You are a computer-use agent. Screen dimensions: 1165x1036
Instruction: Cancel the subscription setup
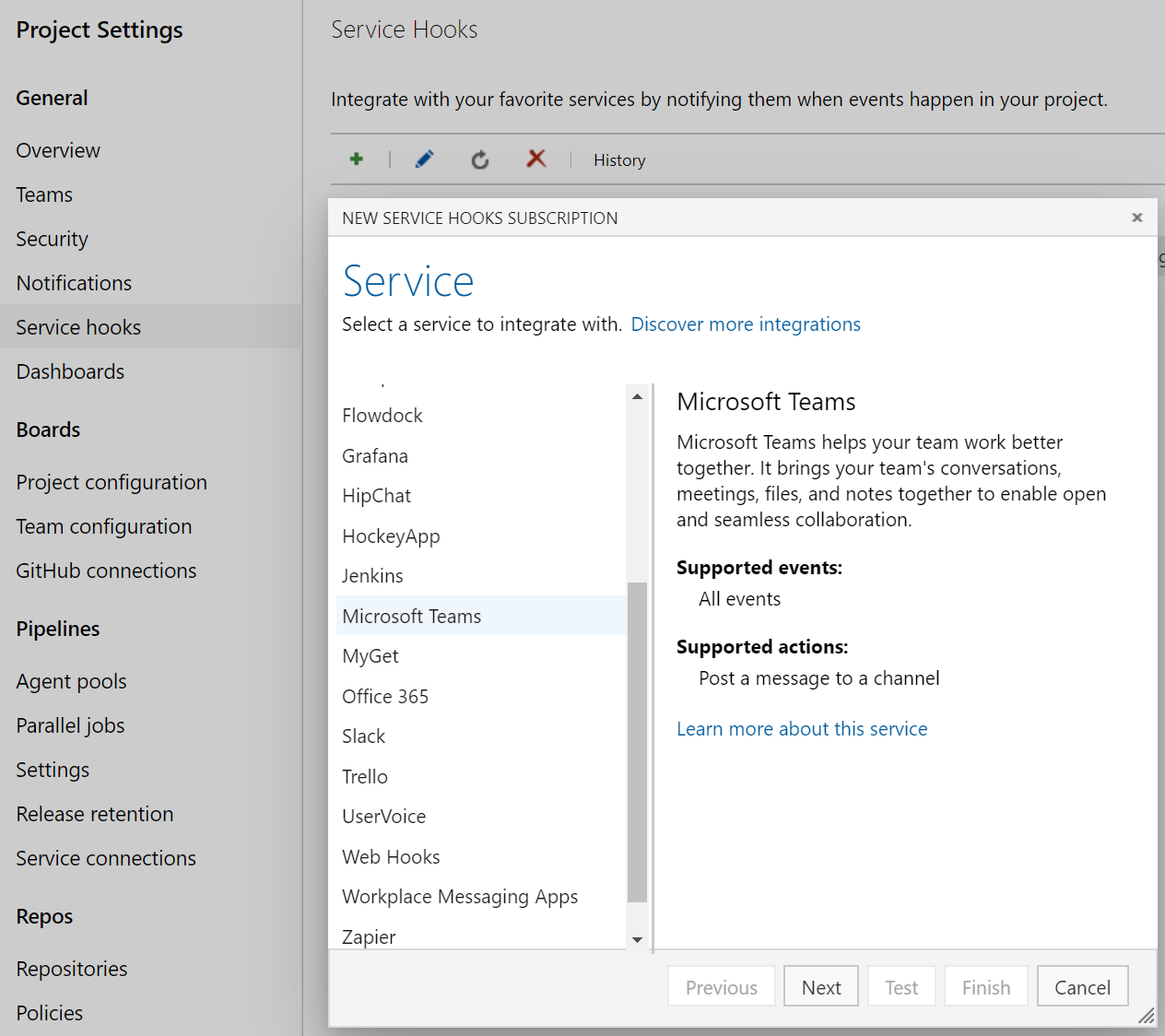[x=1082, y=985]
